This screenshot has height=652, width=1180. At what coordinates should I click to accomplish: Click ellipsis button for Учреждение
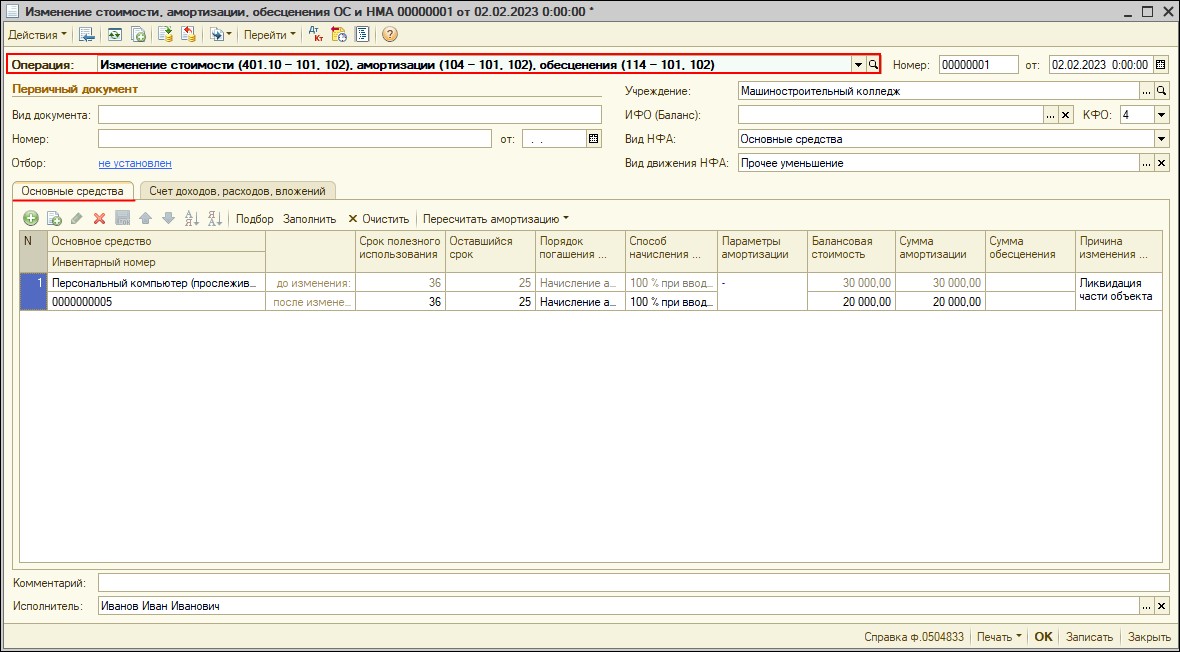coord(1146,91)
